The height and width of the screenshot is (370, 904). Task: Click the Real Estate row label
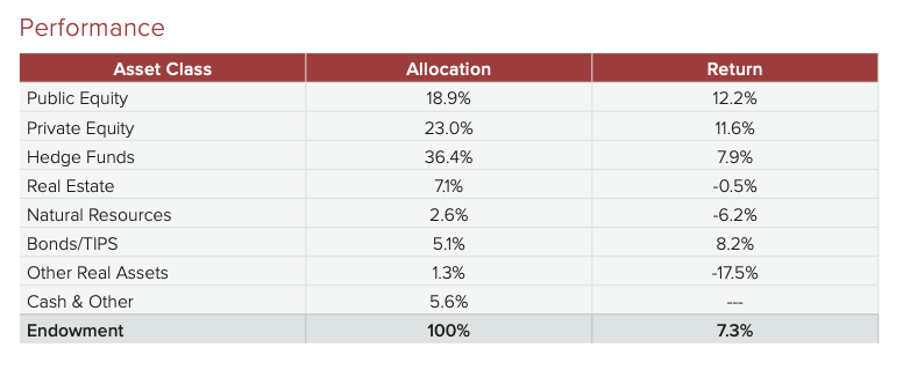point(70,186)
